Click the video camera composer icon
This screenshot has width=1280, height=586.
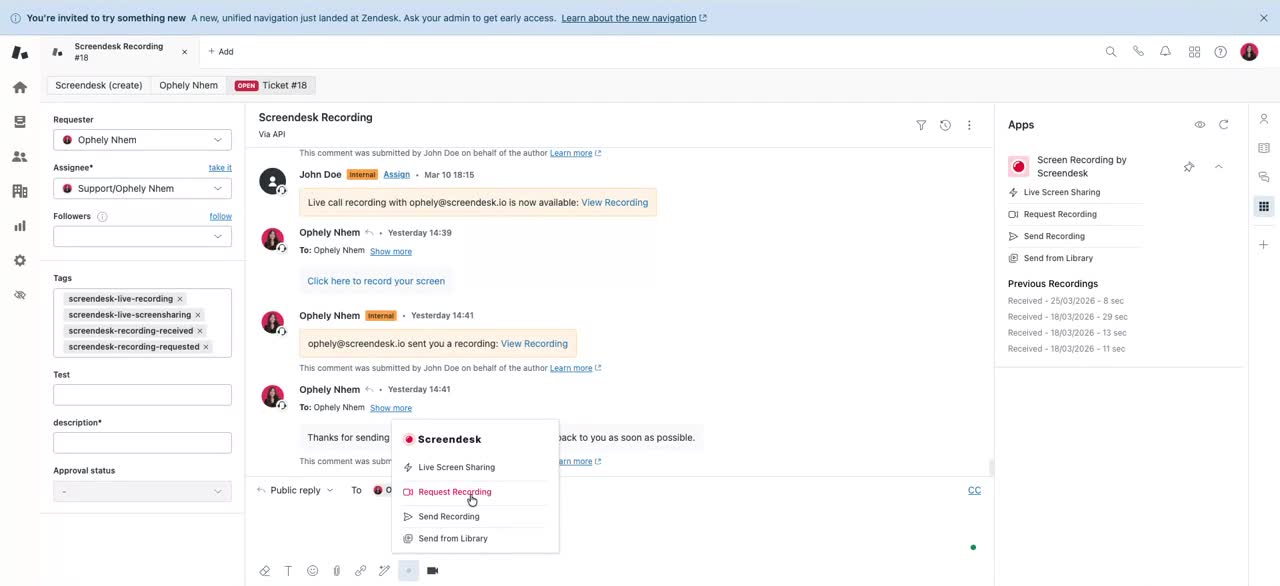click(x=432, y=571)
